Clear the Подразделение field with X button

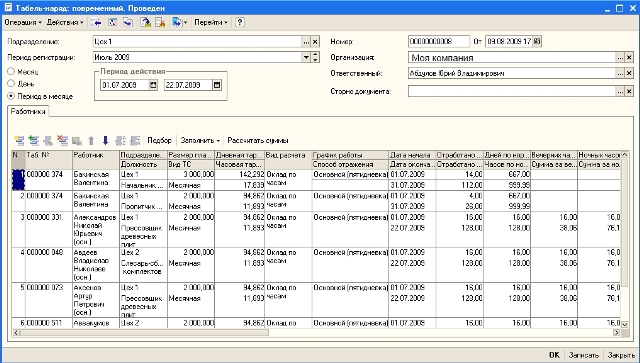tap(315, 42)
